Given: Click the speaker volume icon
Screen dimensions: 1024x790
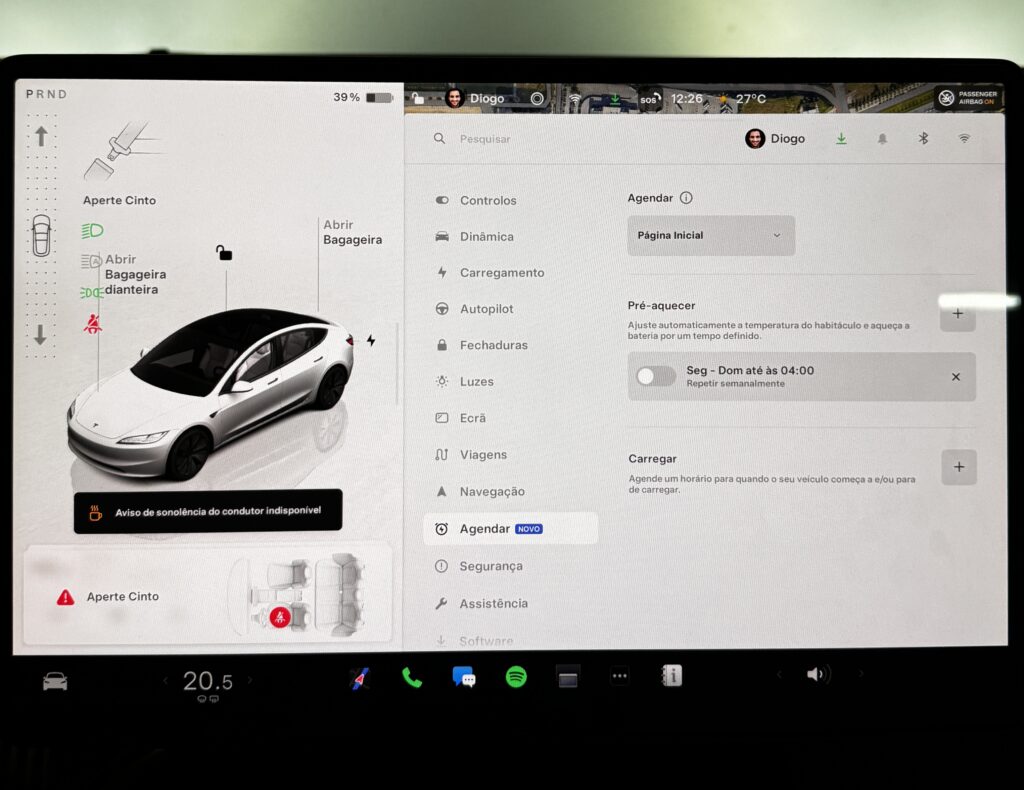Looking at the screenshot, I should 817,675.
